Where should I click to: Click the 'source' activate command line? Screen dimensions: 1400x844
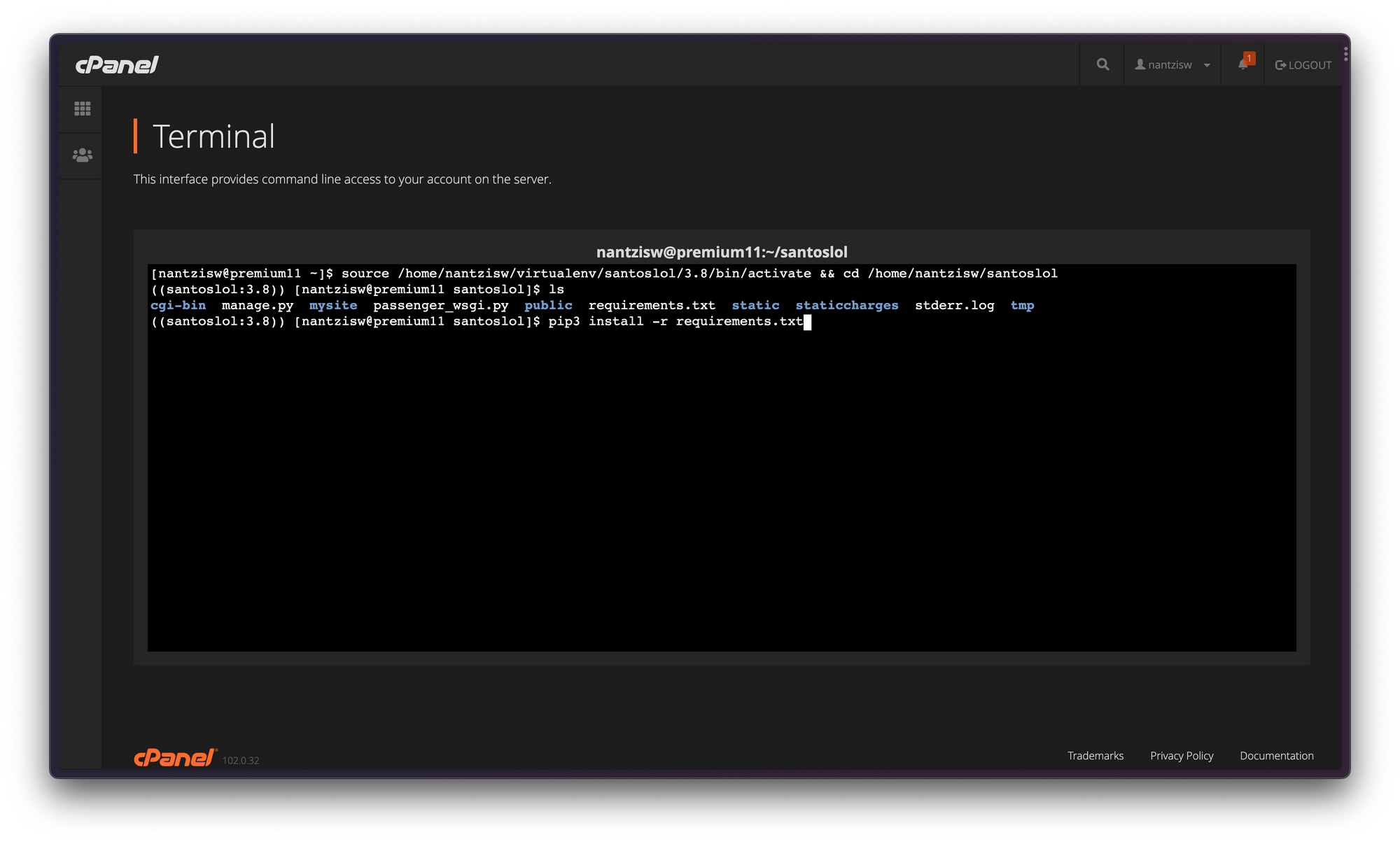(604, 274)
